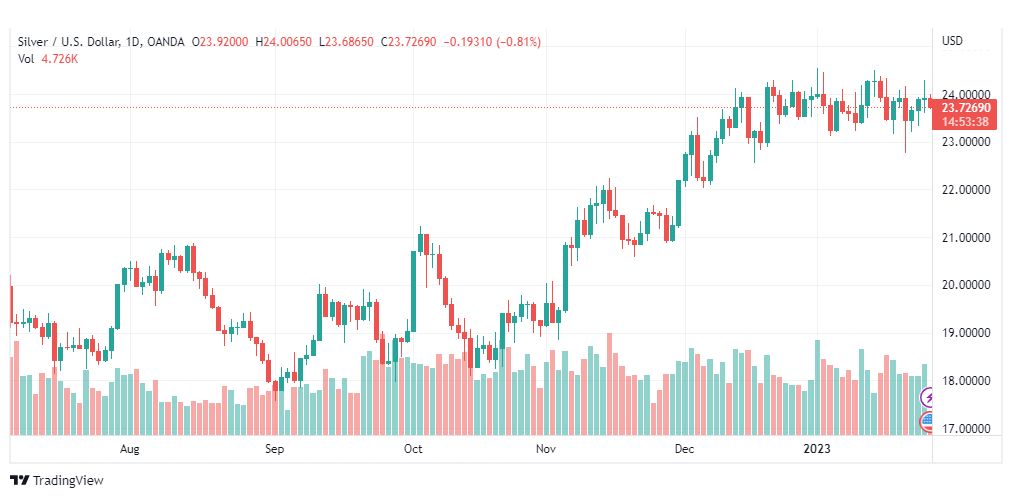This screenshot has width=1012, height=498.
Task: Open the TradingView logo link
Action: tap(57, 481)
